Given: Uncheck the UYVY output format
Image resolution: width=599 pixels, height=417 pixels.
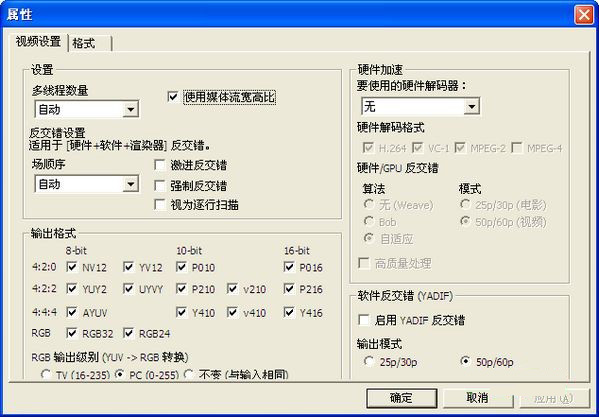Looking at the screenshot, I should click(x=128, y=289).
